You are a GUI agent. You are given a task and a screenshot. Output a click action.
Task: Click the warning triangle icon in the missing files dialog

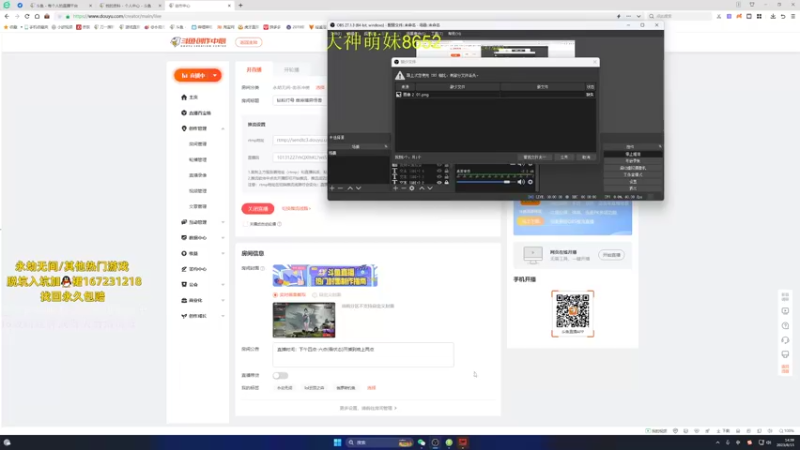click(400, 76)
